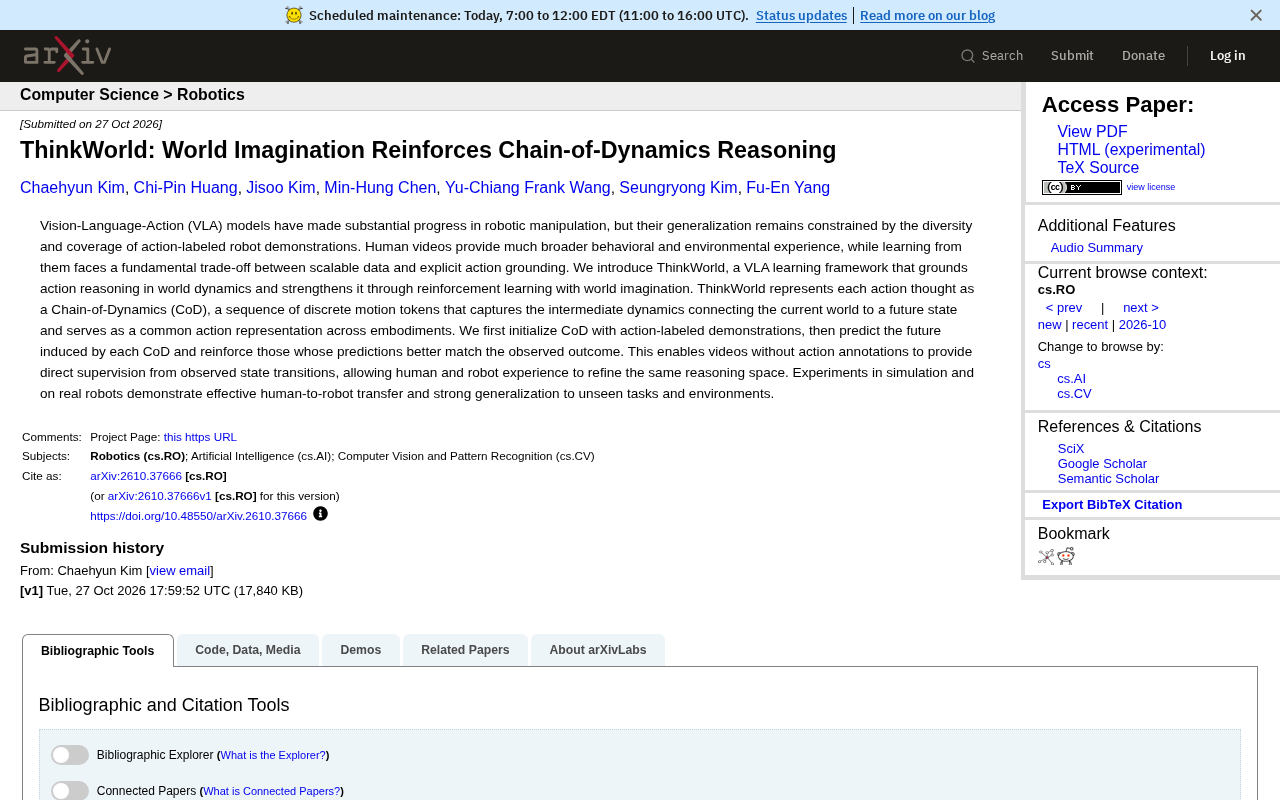Viewport: 1280px width, 800px height.
Task: Open the Audio Summary link
Action: tap(1096, 248)
